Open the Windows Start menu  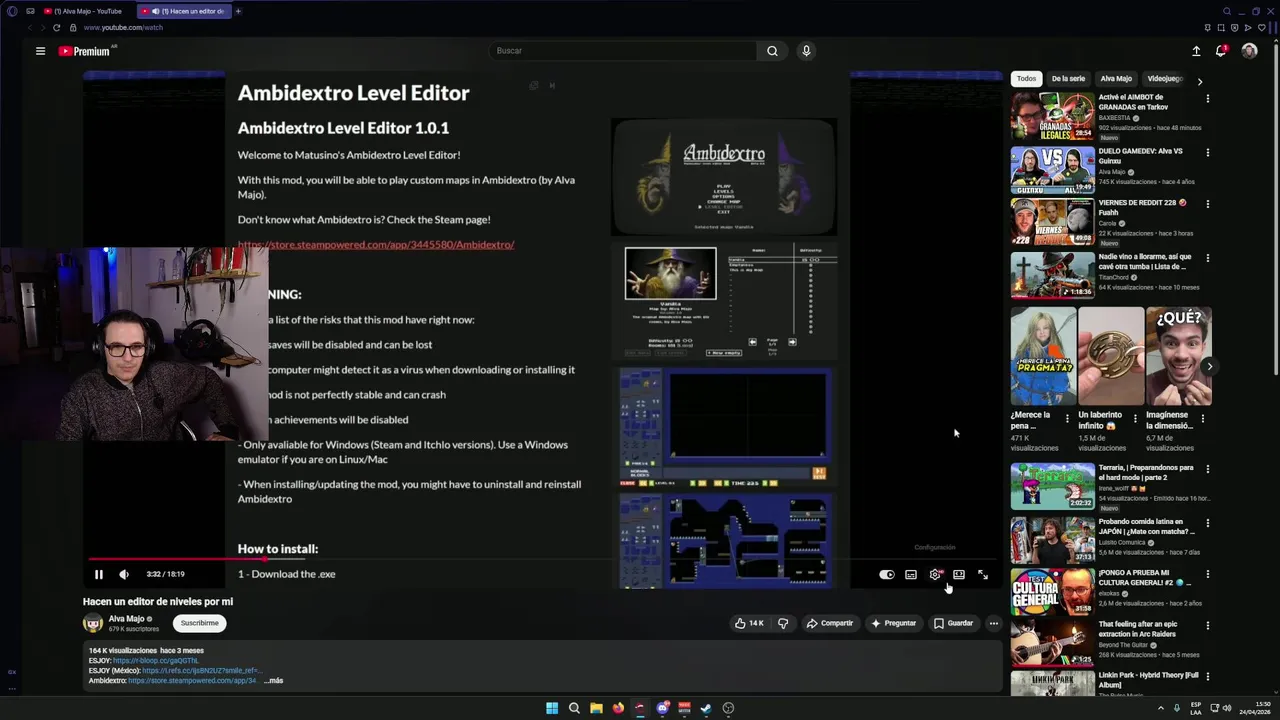coord(552,708)
